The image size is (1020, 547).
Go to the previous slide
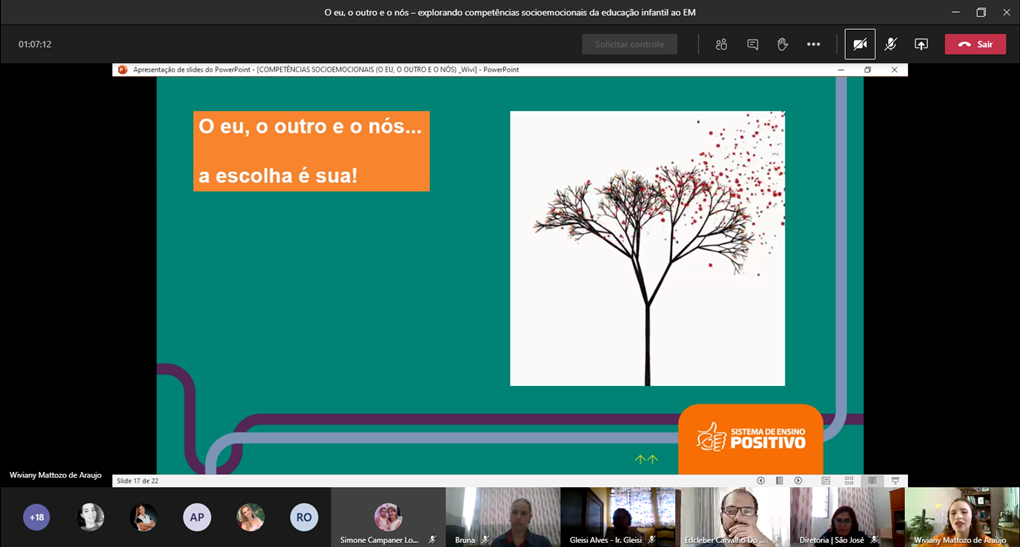761,481
